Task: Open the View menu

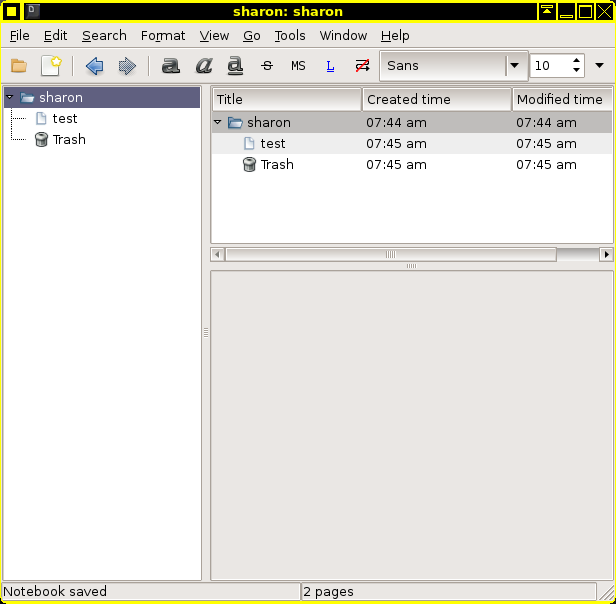Action: coord(214,36)
